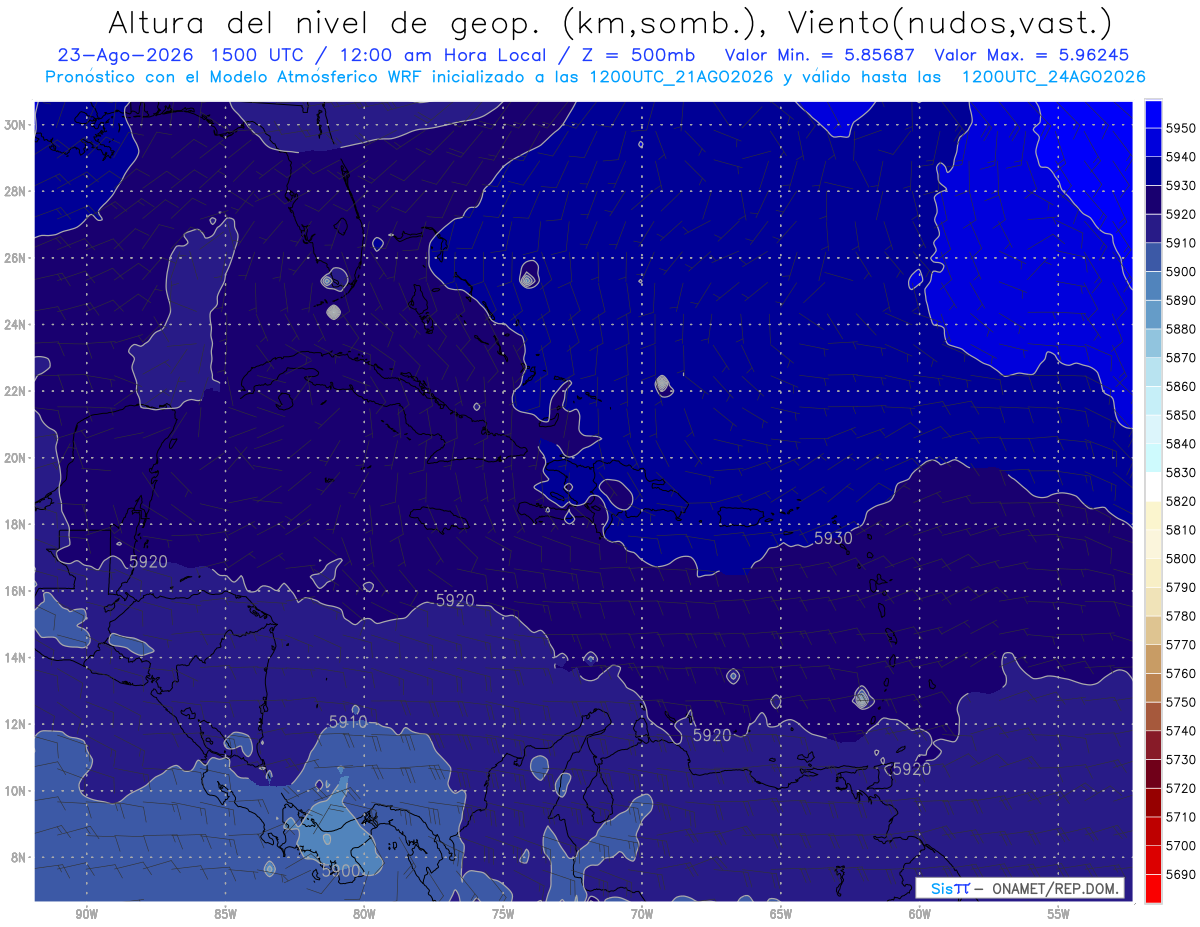Image resolution: width=1200 pixels, height=927 pixels.
Task: Click the tan legend band between 5780 and 5770
Action: pyautogui.click(x=1153, y=630)
